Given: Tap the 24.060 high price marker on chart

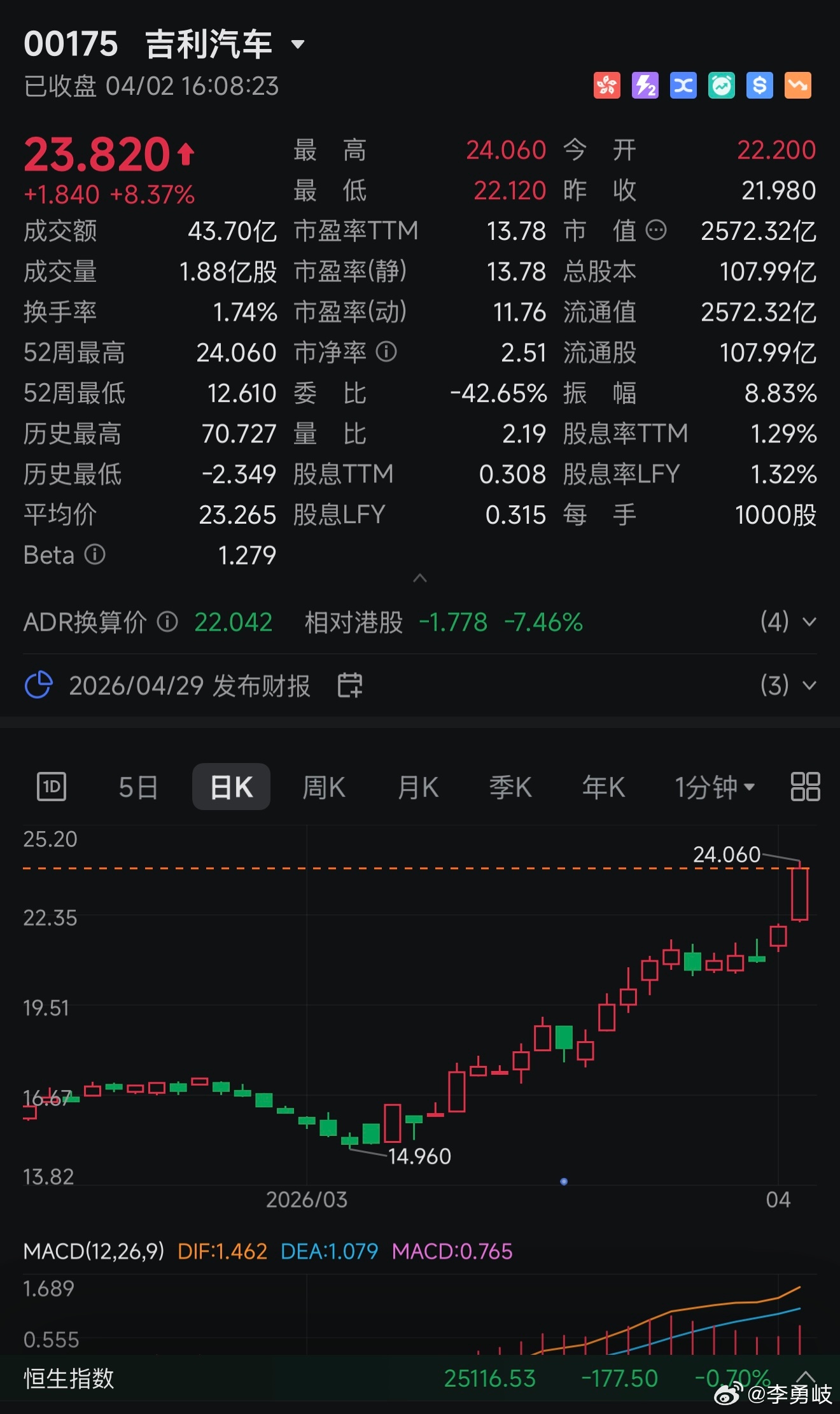Looking at the screenshot, I should coord(727,854).
